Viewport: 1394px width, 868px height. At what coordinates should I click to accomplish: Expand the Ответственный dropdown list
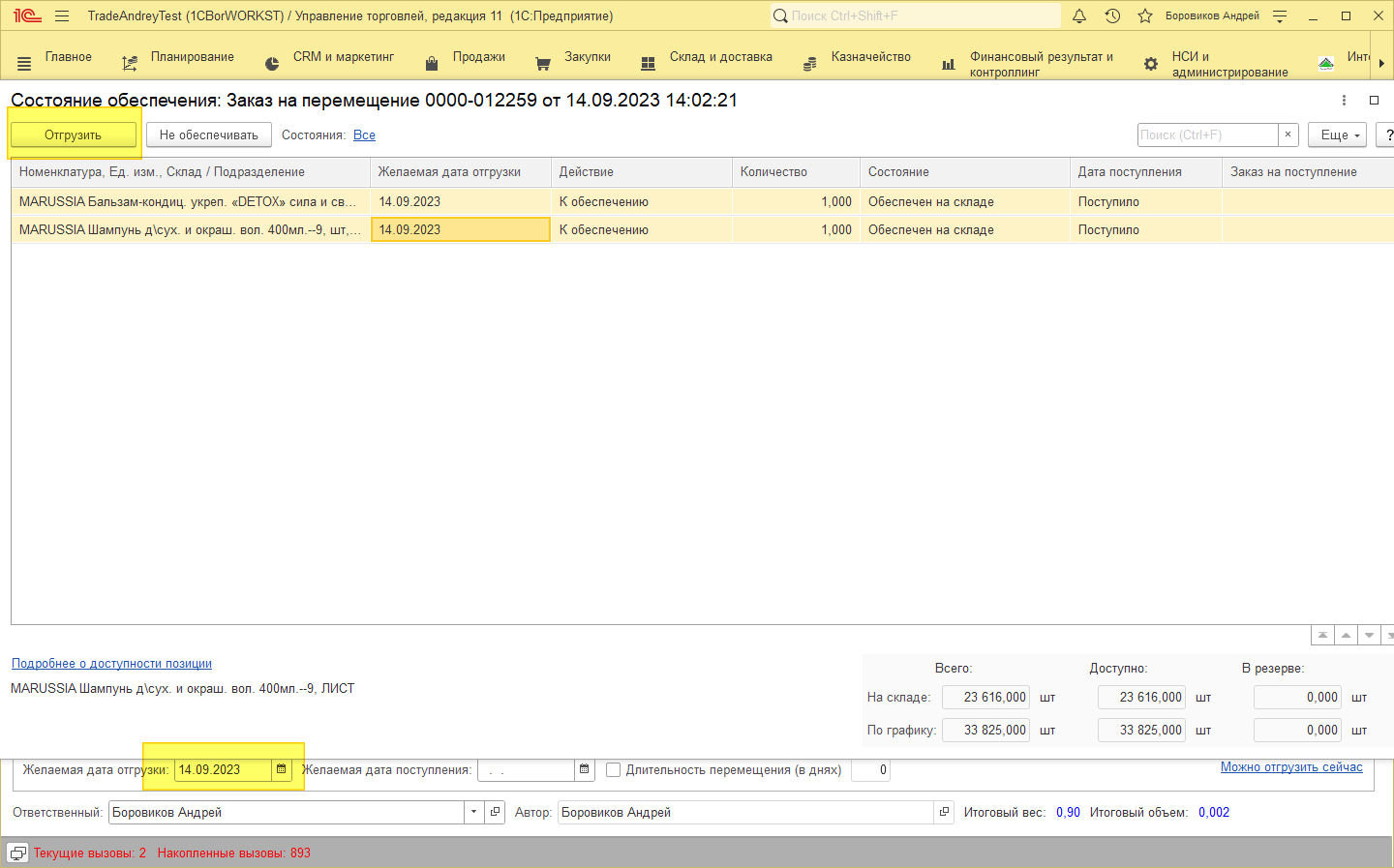coord(473,812)
